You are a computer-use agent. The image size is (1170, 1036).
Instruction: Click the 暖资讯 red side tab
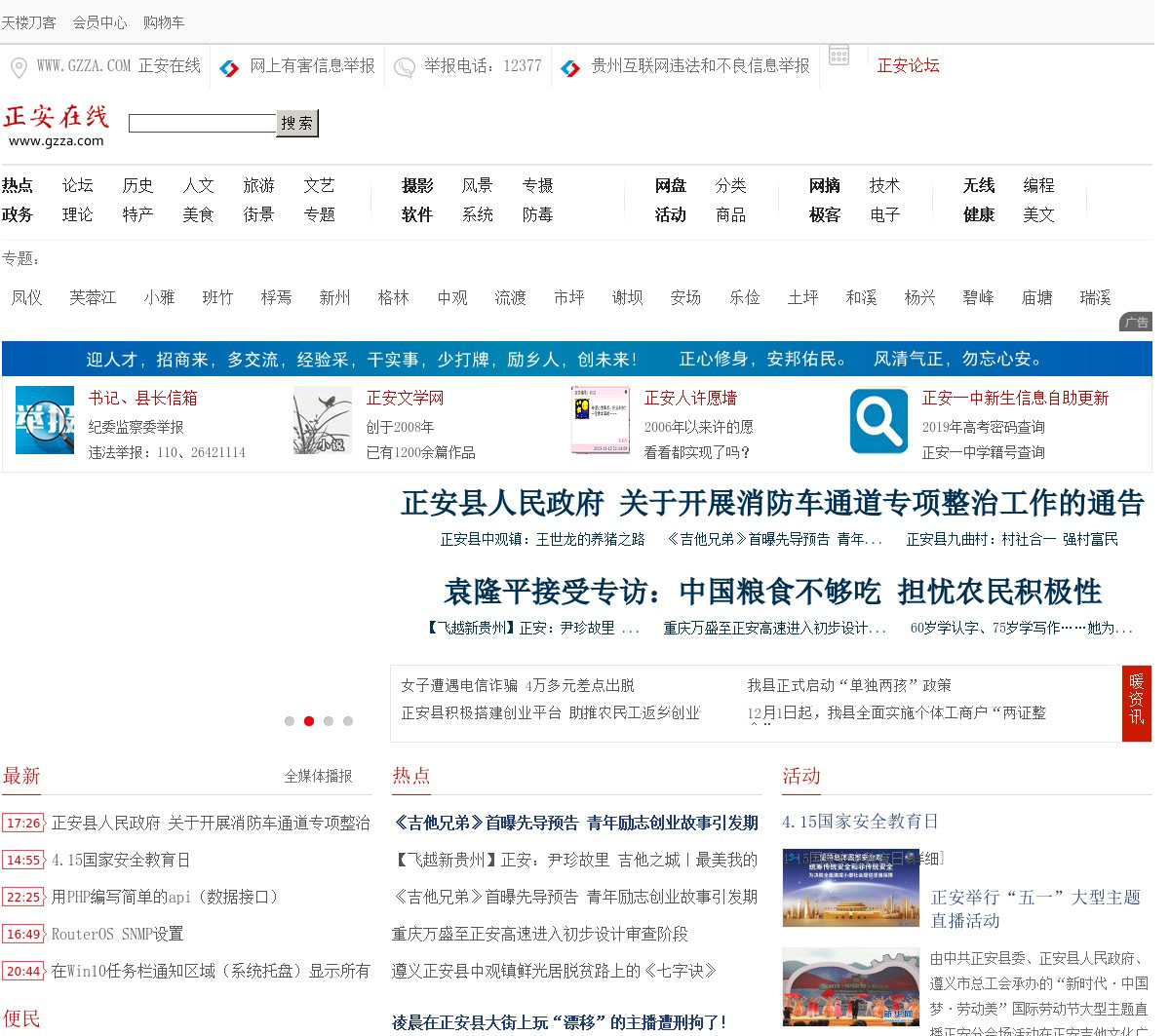1136,703
